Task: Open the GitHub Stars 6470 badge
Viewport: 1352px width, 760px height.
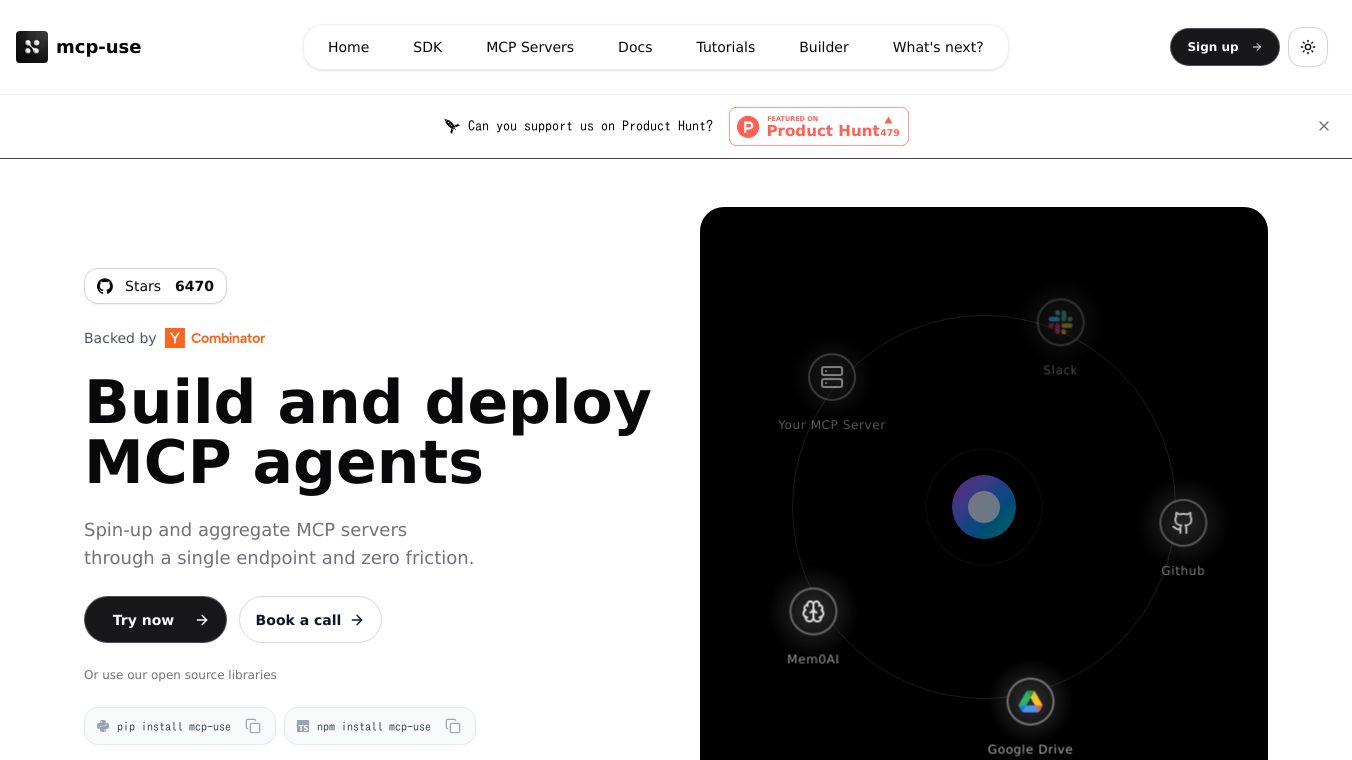Action: [155, 286]
